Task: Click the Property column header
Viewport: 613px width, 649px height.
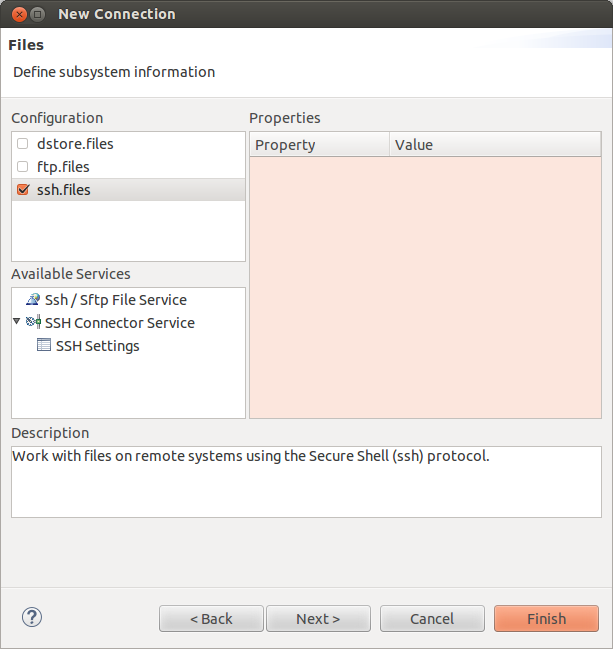Action: (x=319, y=145)
